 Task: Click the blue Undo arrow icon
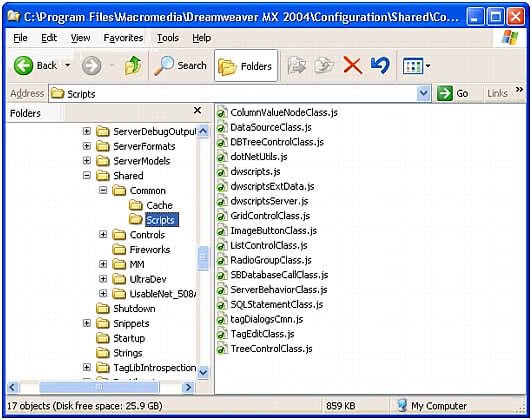coord(380,65)
